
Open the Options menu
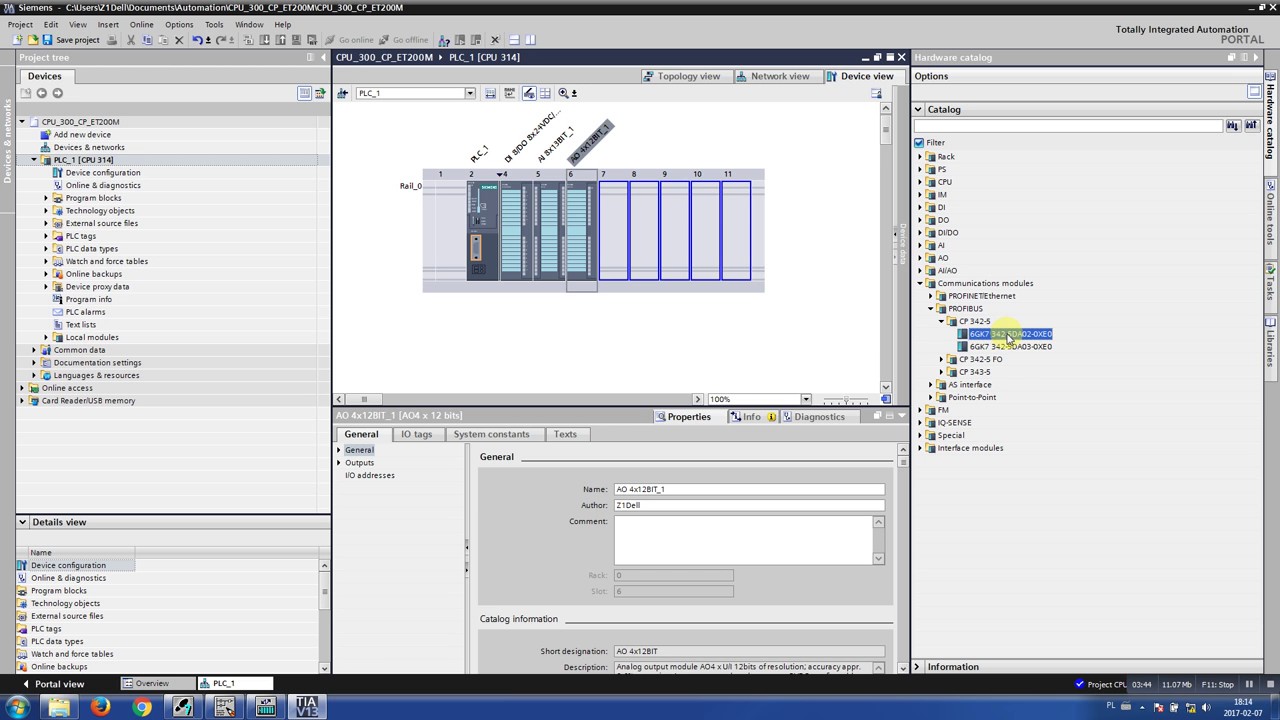[x=179, y=24]
